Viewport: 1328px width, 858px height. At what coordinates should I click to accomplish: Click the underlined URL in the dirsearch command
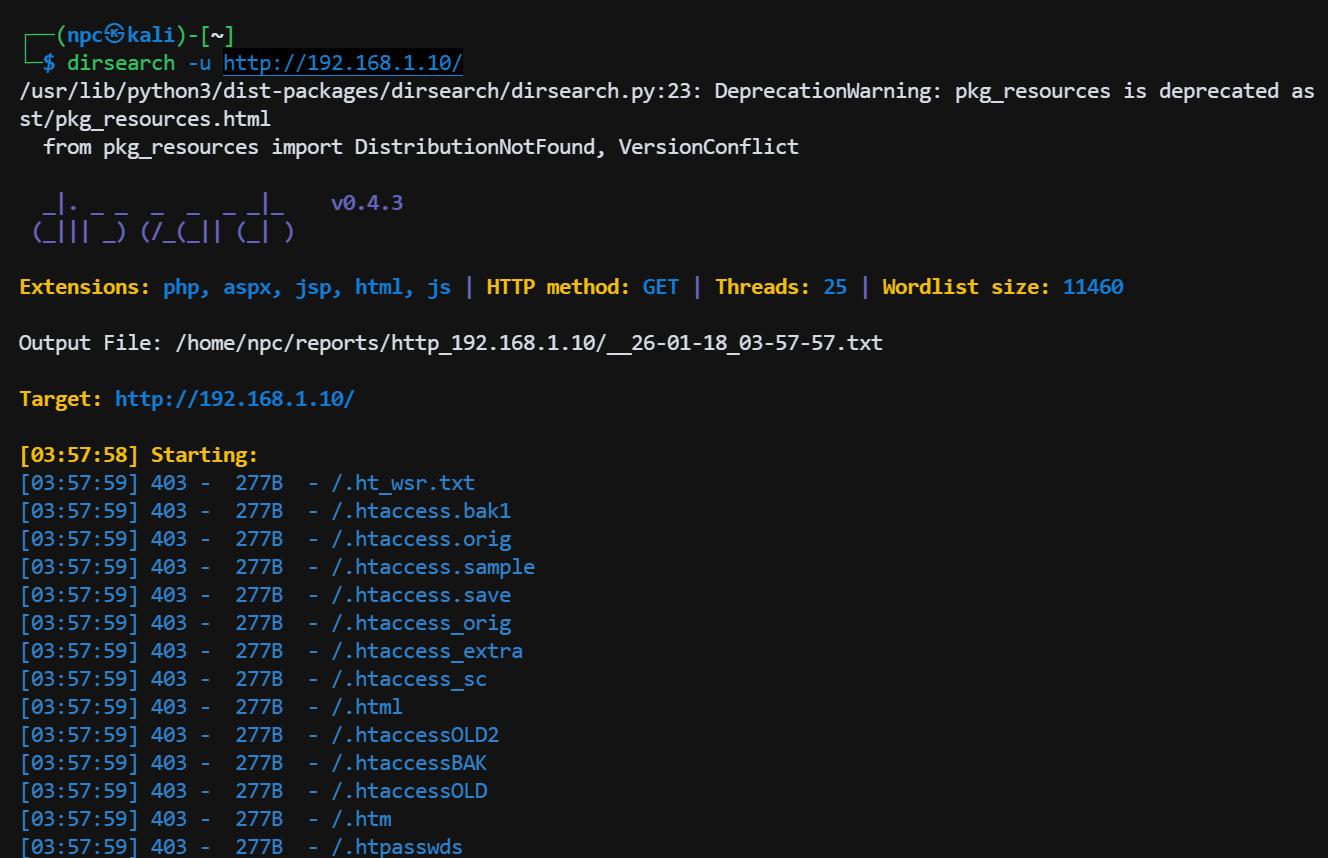(342, 63)
